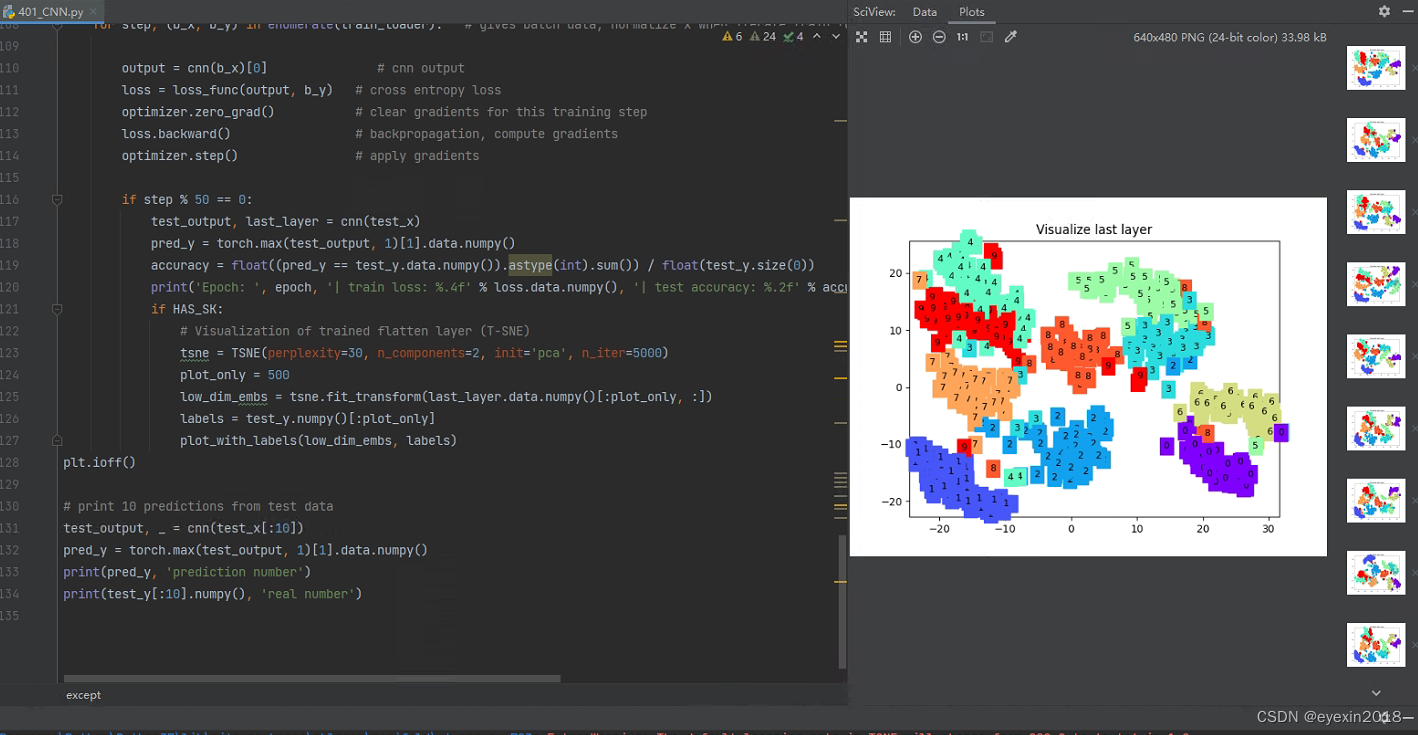Go to previous highlighted problem arrow

[817, 36]
